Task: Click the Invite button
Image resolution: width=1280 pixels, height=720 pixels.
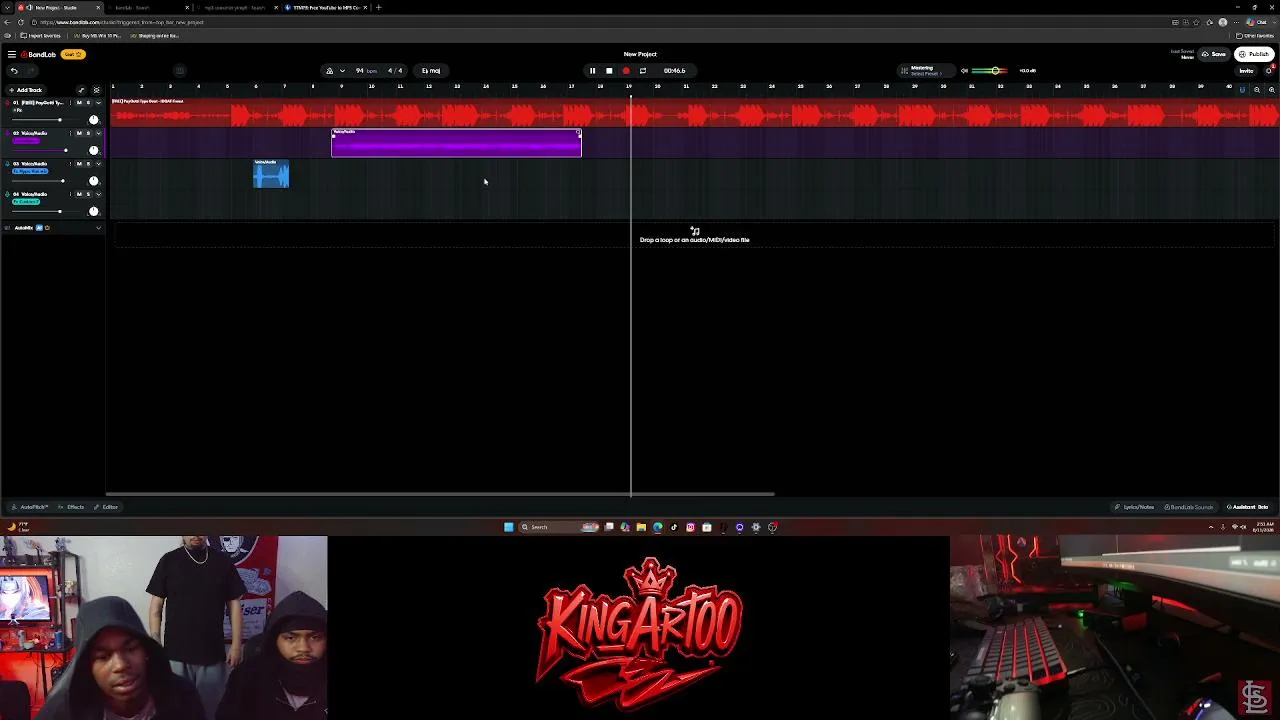Action: click(x=1246, y=71)
